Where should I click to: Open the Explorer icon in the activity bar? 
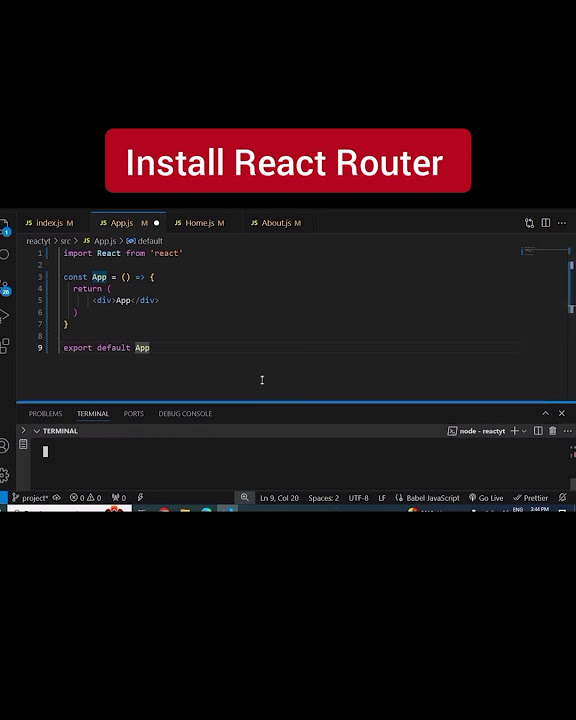point(4,226)
